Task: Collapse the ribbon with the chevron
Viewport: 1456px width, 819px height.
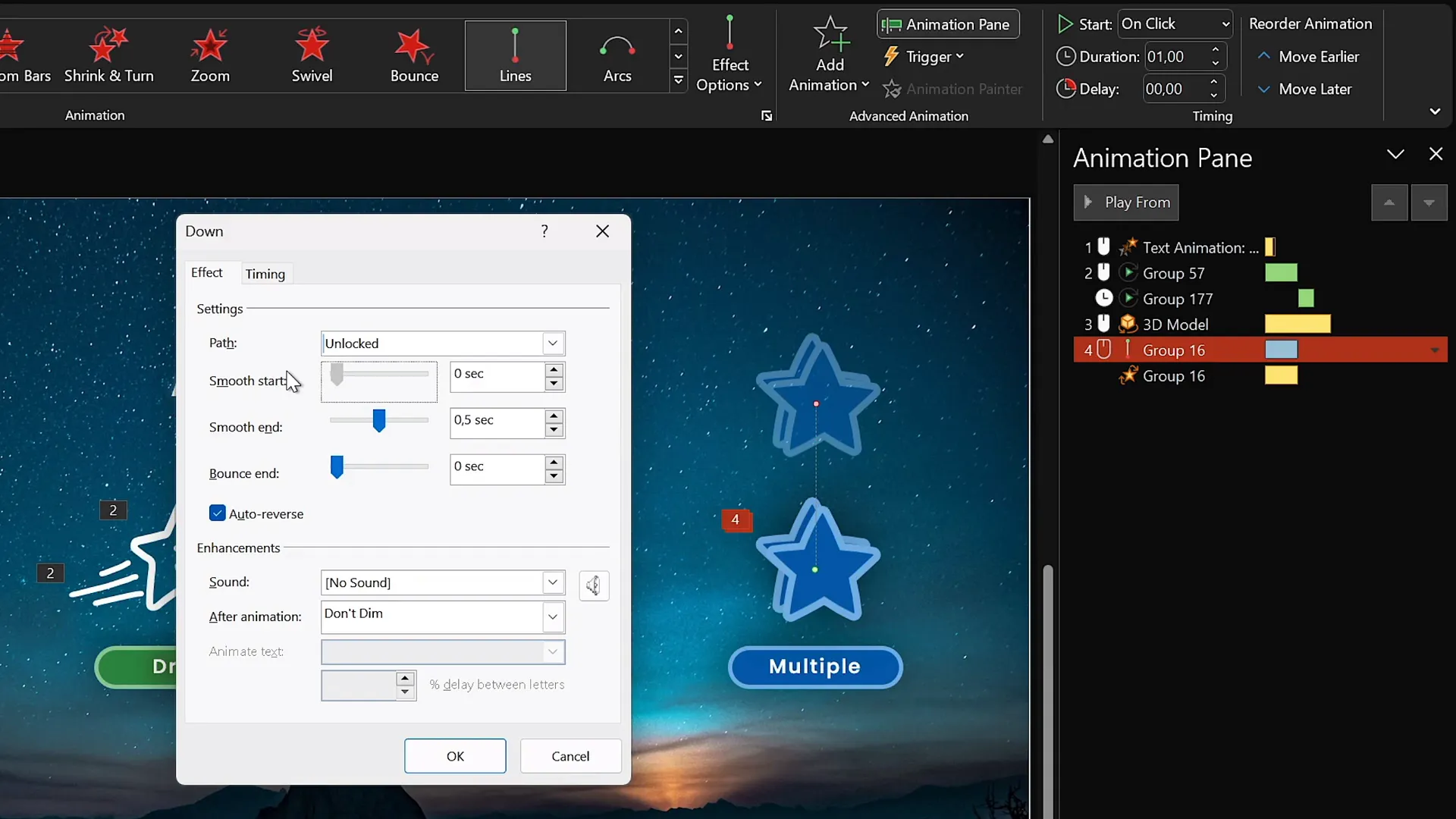Action: pyautogui.click(x=1435, y=111)
